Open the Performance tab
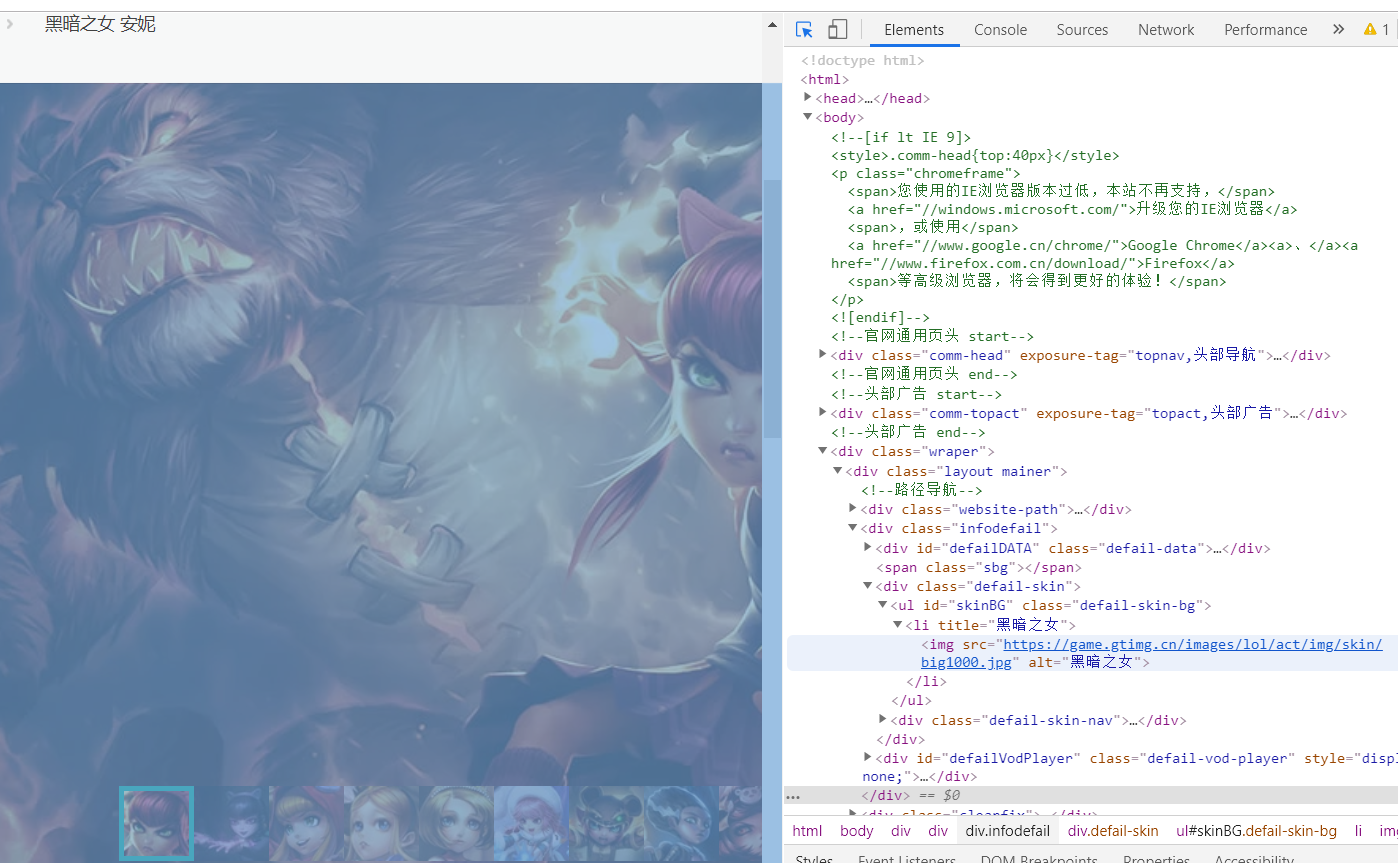 click(1265, 30)
